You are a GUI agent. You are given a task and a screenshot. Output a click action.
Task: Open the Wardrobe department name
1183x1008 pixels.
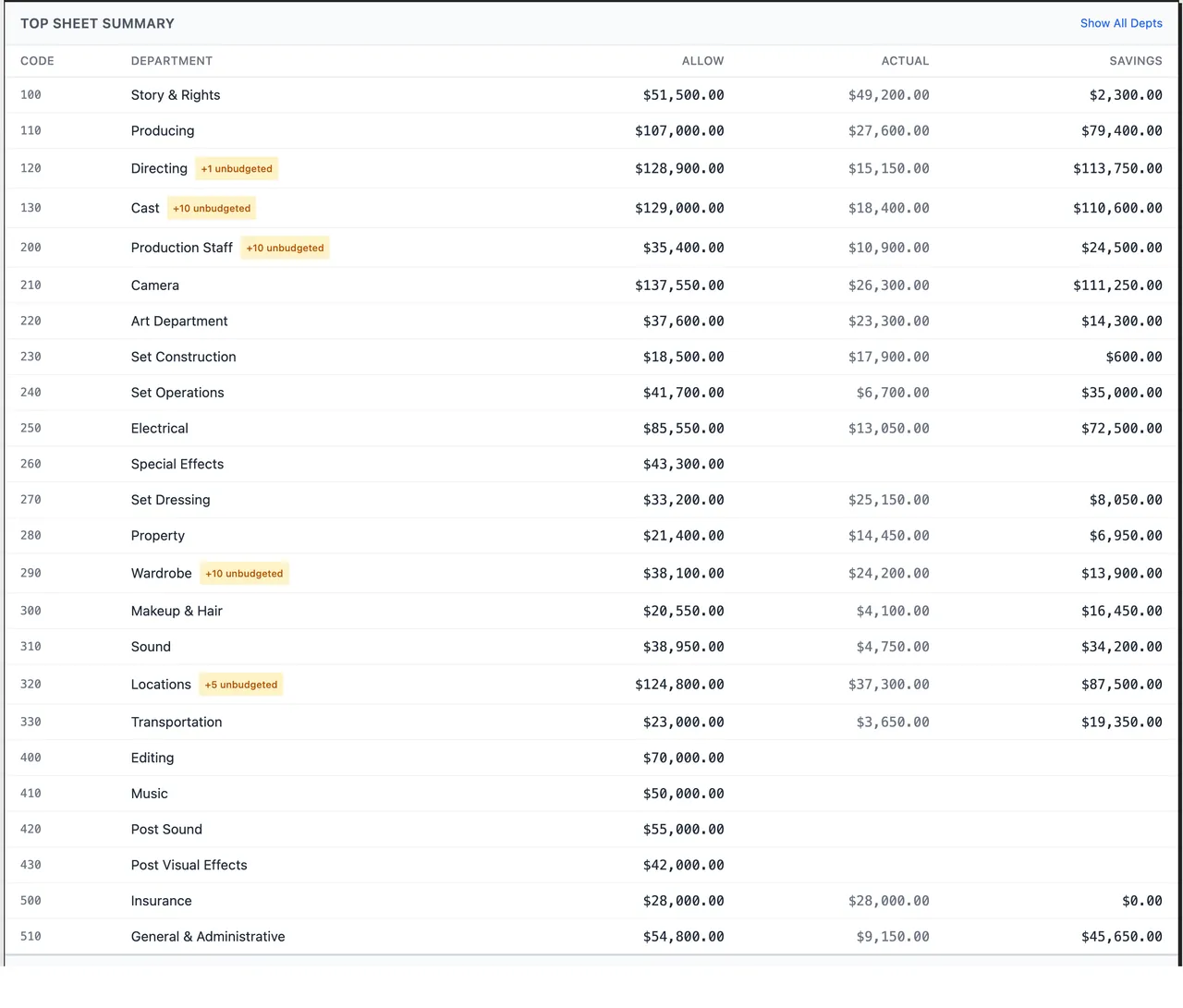[162, 574]
